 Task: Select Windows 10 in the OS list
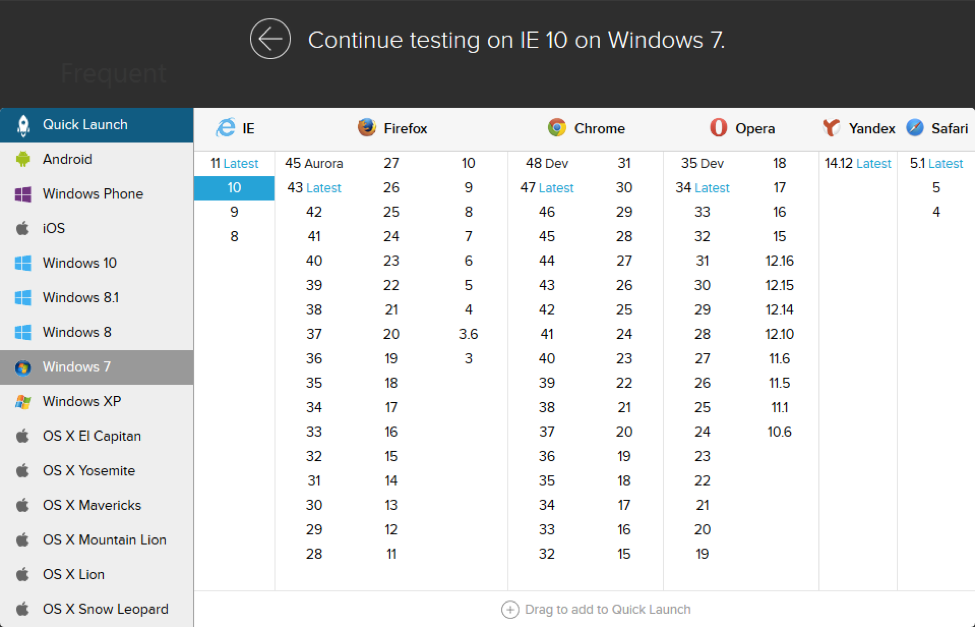point(79,263)
